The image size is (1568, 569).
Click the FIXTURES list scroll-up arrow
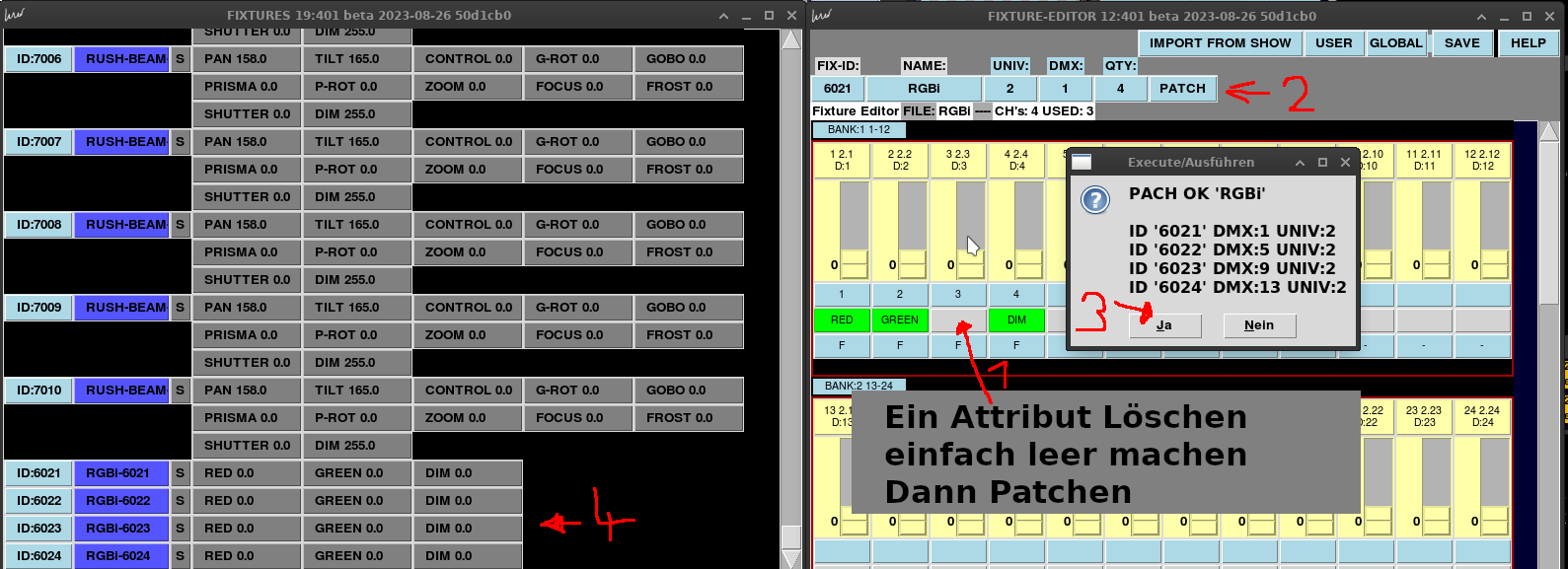pyautogui.click(x=791, y=39)
